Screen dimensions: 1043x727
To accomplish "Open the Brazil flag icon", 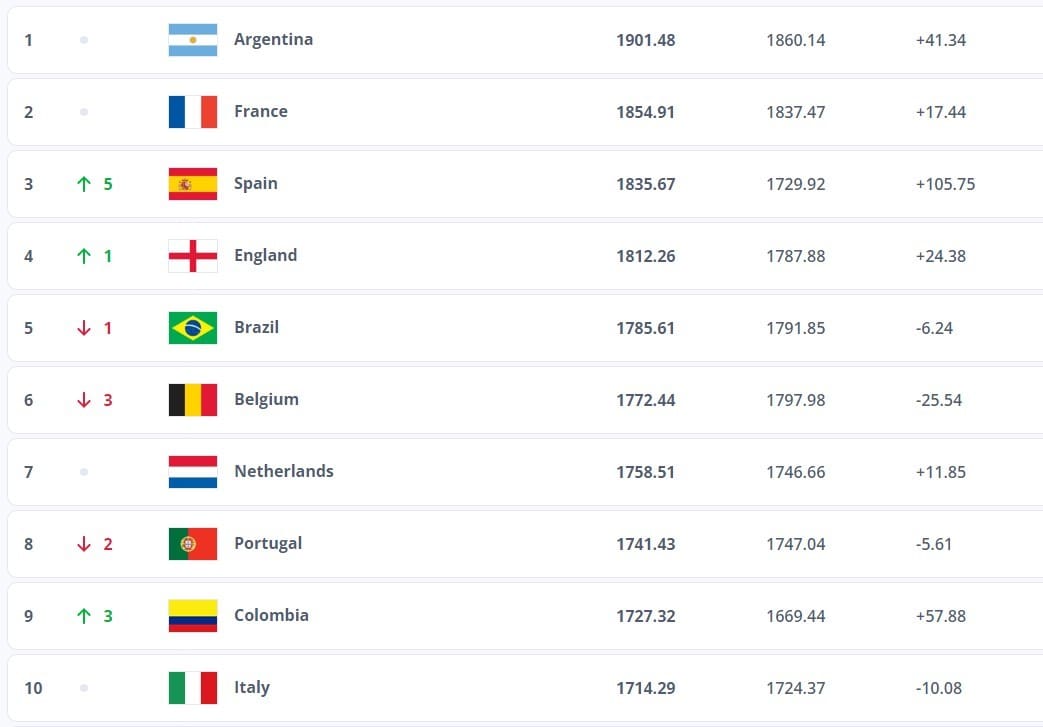I will tap(193, 328).
